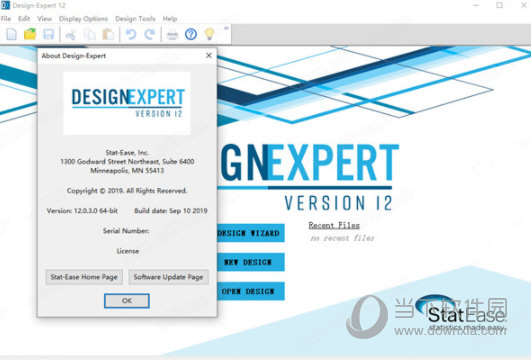Screen dimensions: 531x360
Task: Click the Design-Expert app icon in title bar
Action: [x=5, y=5]
